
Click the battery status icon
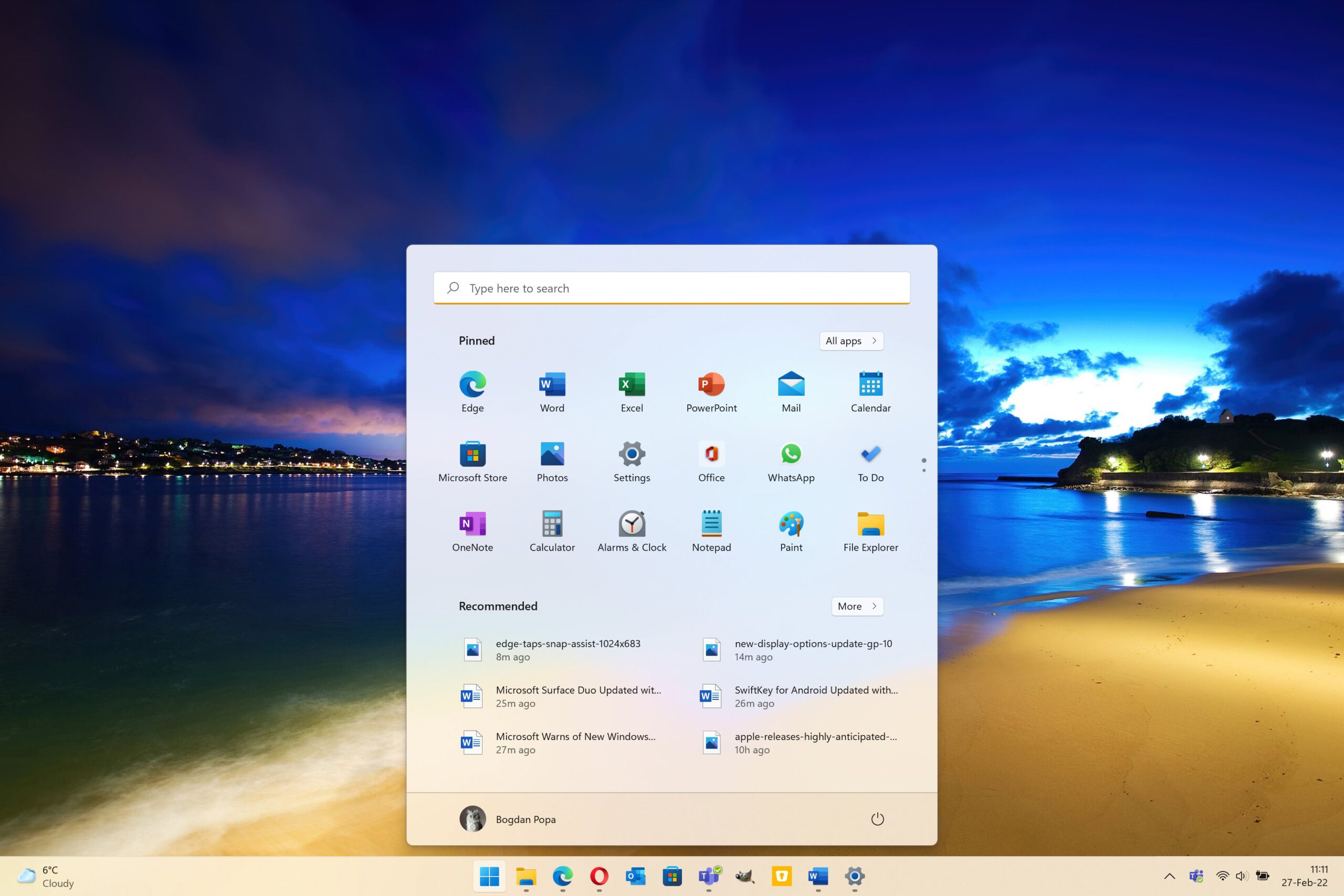(x=1262, y=876)
